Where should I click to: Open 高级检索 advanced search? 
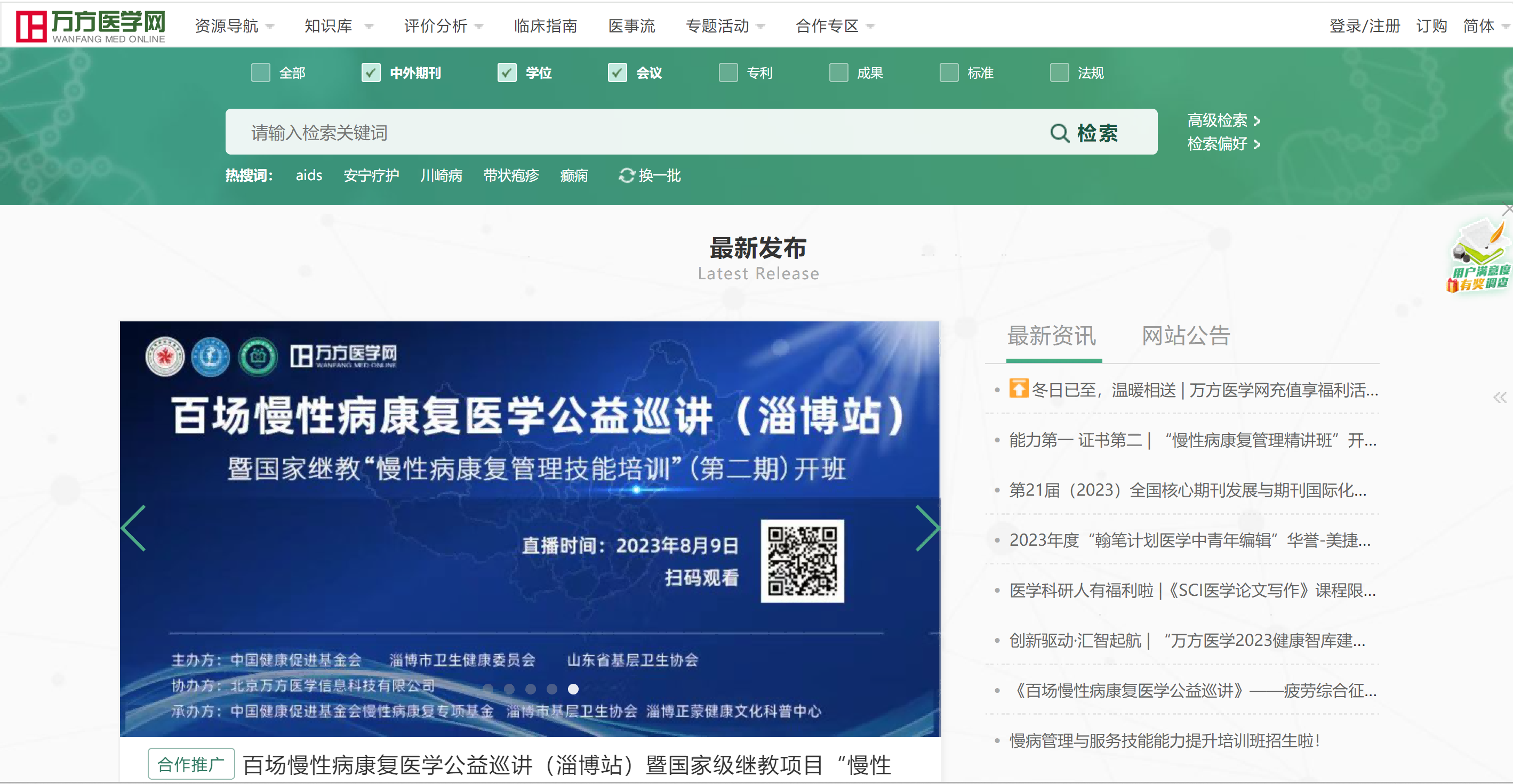tap(1223, 120)
